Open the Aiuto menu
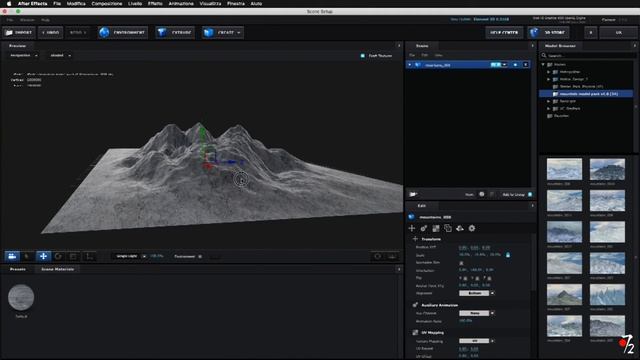 pyautogui.click(x=256, y=3)
